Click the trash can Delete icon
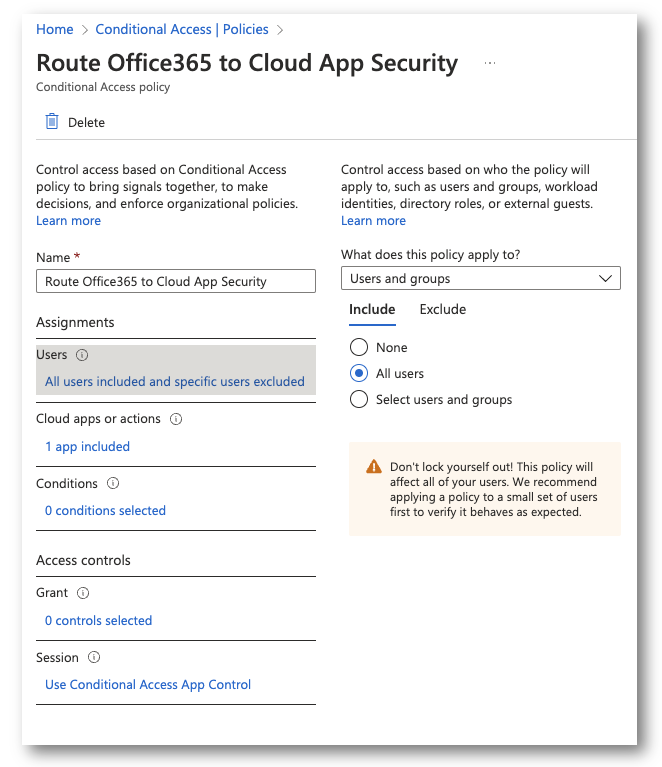Screen dimensions: 662x767 52,121
